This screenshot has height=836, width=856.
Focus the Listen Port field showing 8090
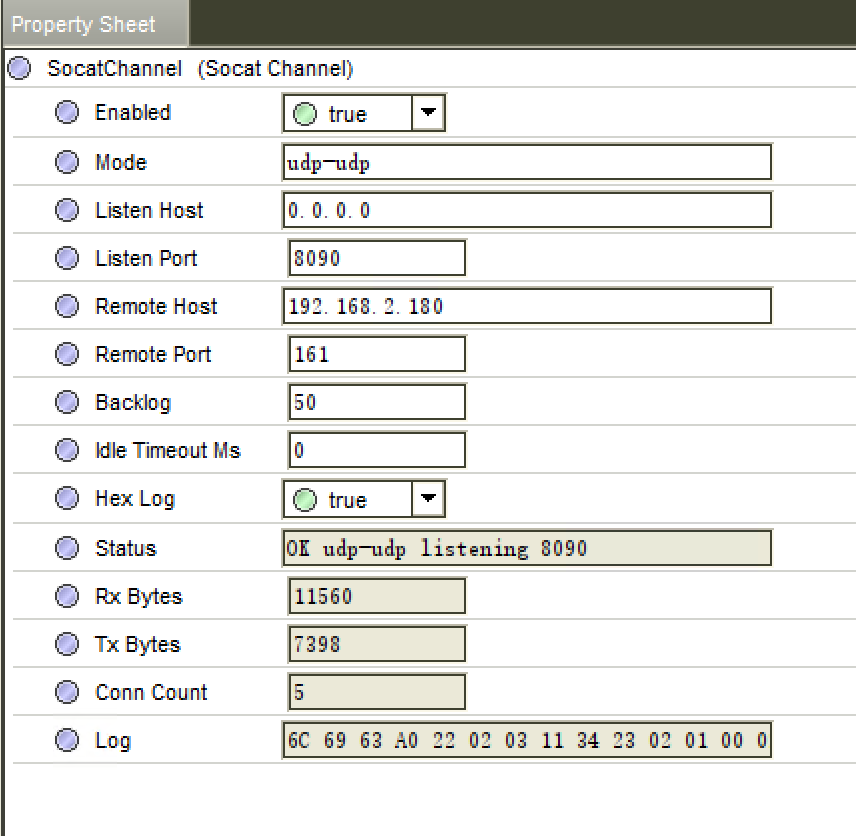[377, 258]
